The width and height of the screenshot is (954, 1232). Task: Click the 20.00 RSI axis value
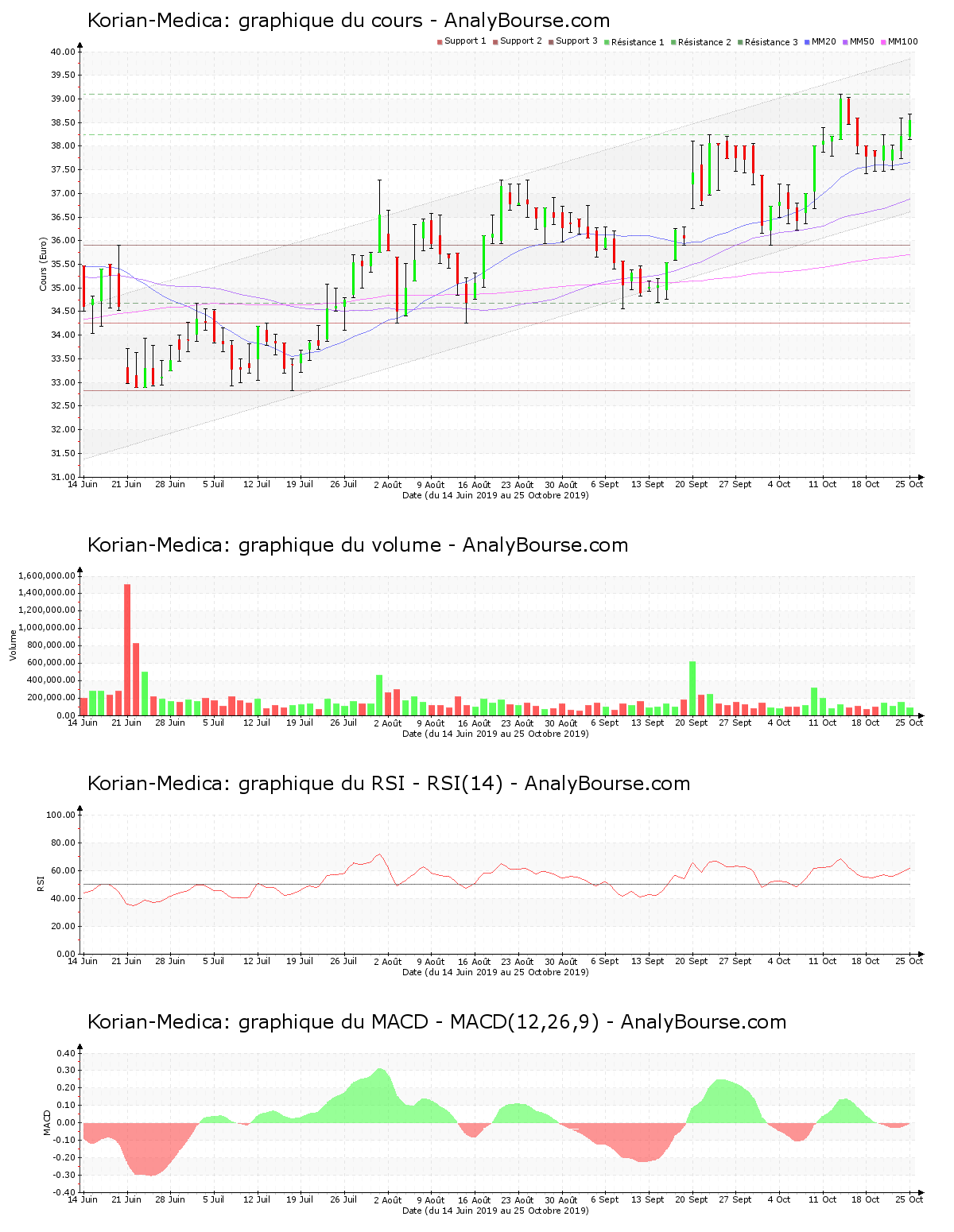[63, 926]
